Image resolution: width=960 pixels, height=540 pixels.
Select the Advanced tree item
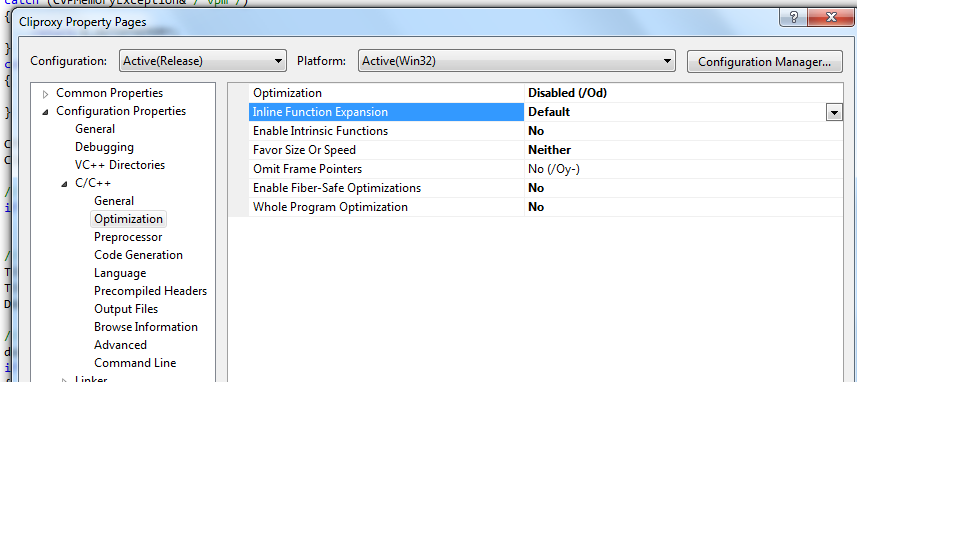tap(121, 345)
